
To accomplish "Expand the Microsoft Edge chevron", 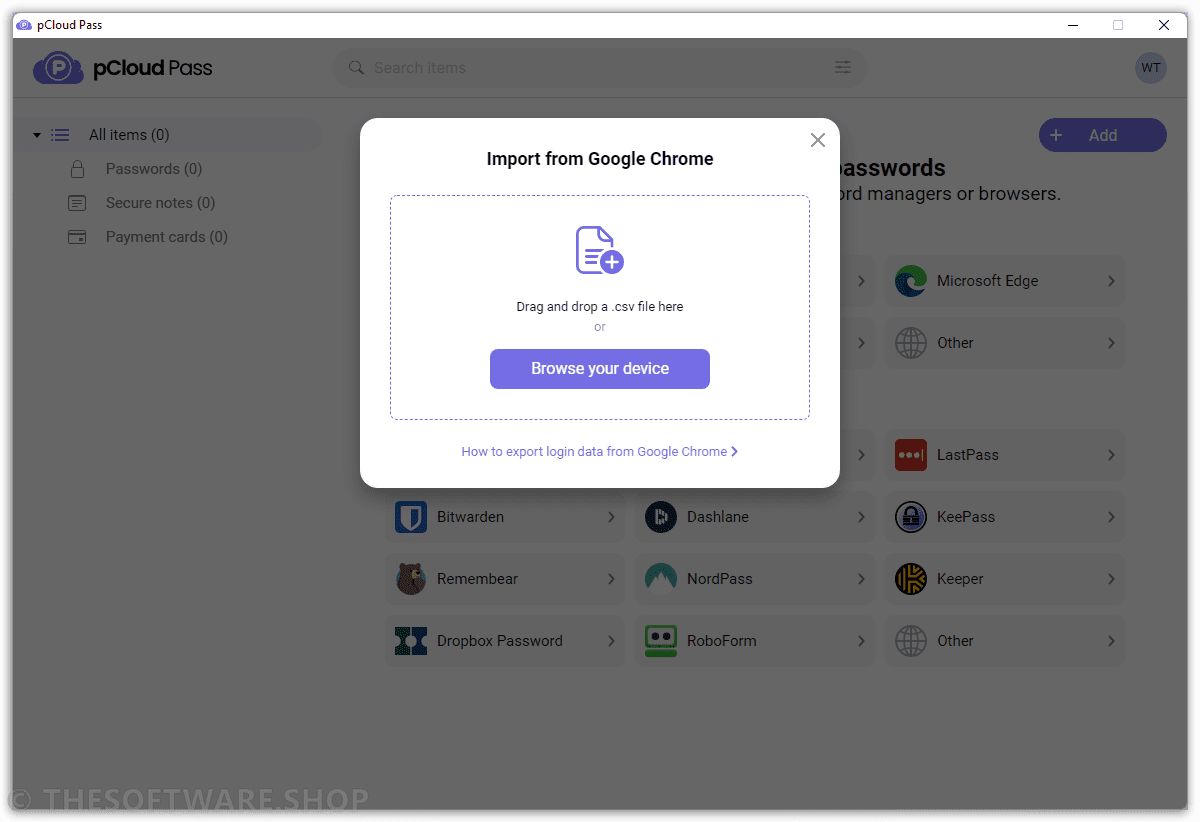I will click(1111, 281).
